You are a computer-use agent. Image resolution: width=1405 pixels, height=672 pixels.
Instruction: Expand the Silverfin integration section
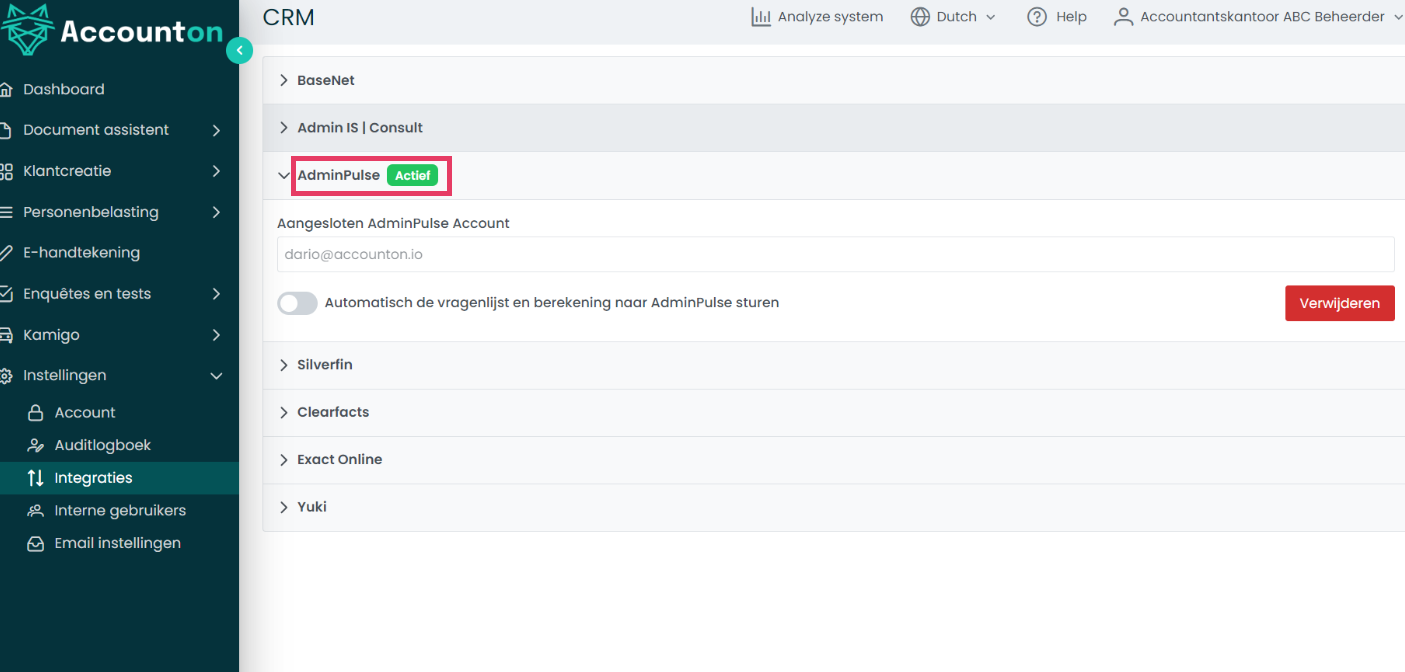coord(325,365)
